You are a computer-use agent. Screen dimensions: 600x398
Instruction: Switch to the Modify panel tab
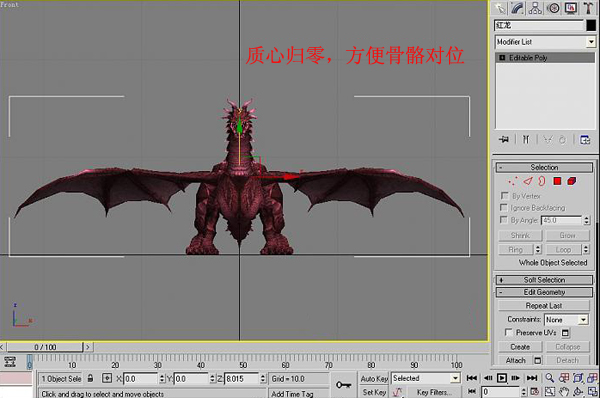tap(517, 8)
